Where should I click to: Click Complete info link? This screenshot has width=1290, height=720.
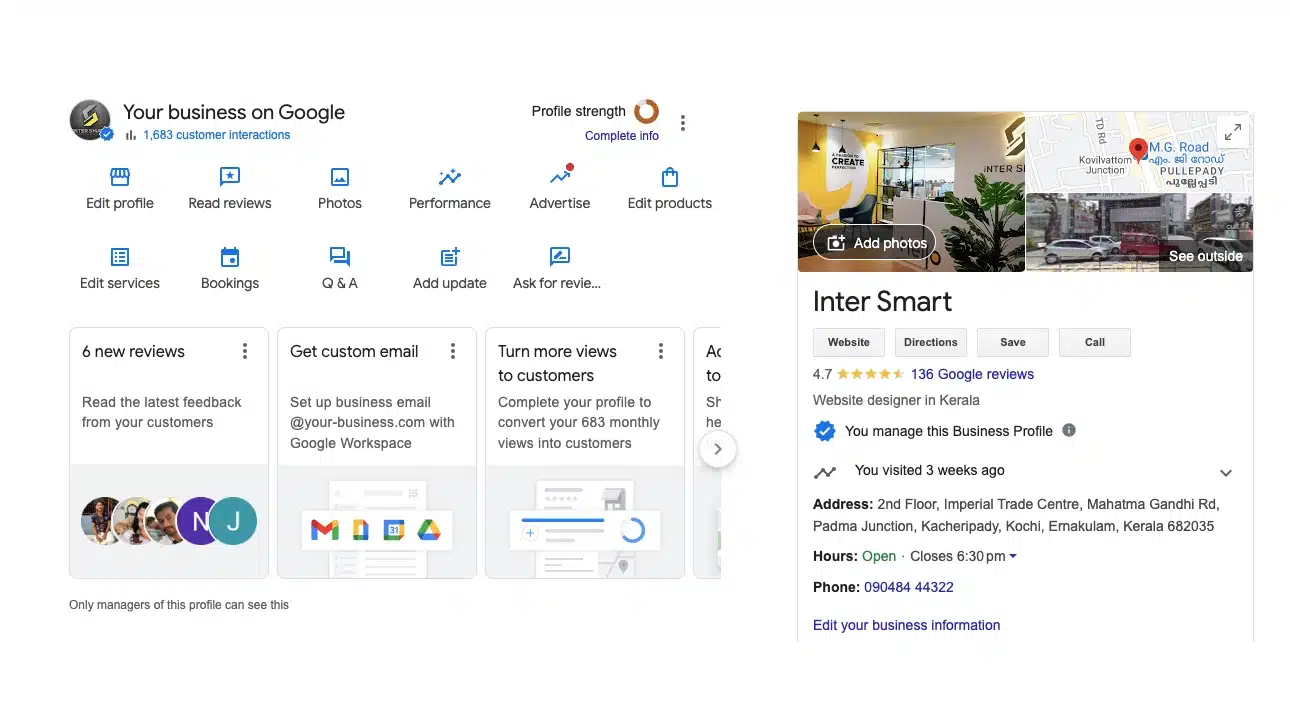pos(622,136)
